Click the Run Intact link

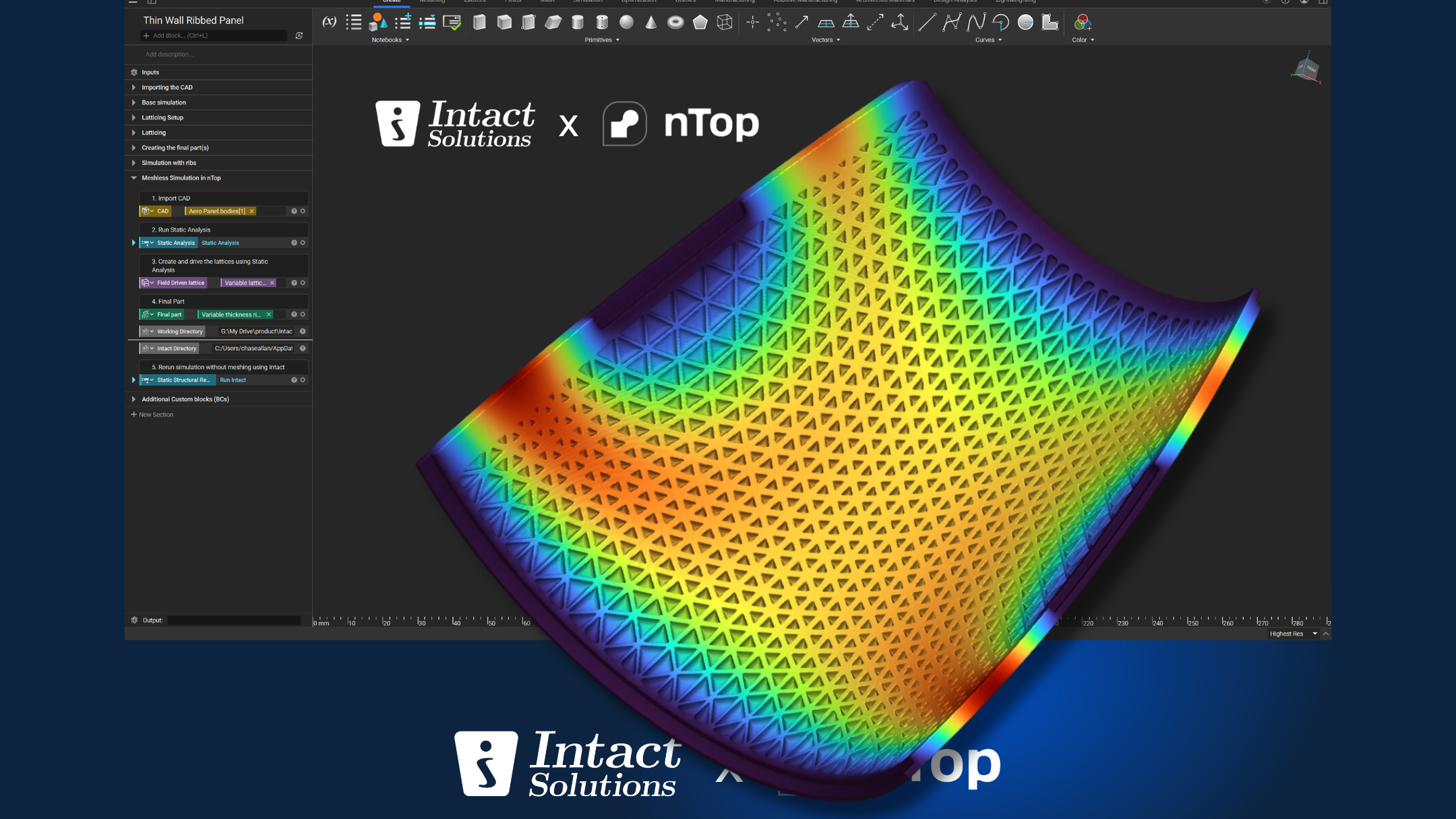233,380
